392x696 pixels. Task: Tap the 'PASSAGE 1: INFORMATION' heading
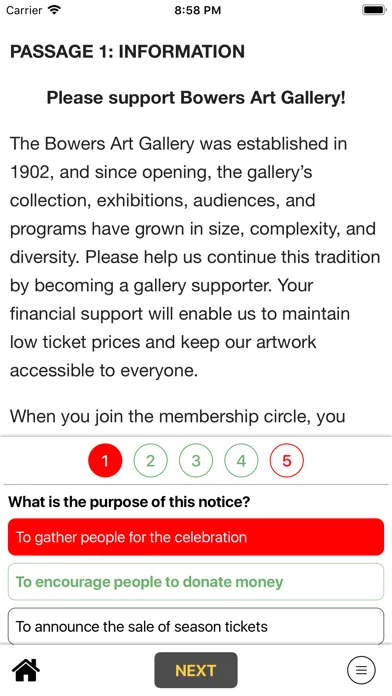(127, 52)
